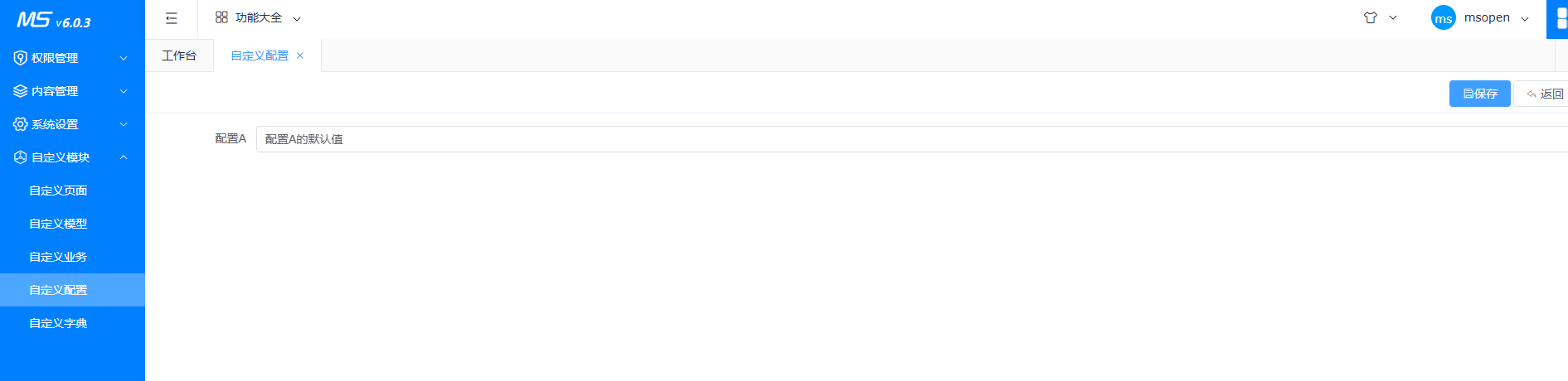Click the 权限管理 shield icon

pyautogui.click(x=21, y=58)
